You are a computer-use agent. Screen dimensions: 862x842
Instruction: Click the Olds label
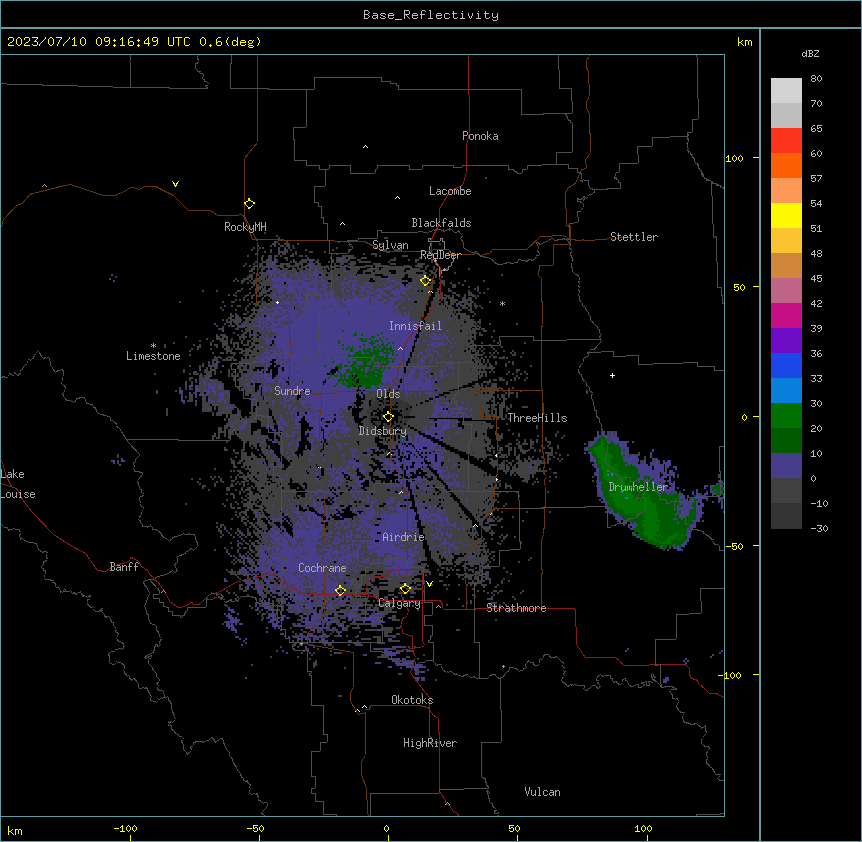coord(388,394)
